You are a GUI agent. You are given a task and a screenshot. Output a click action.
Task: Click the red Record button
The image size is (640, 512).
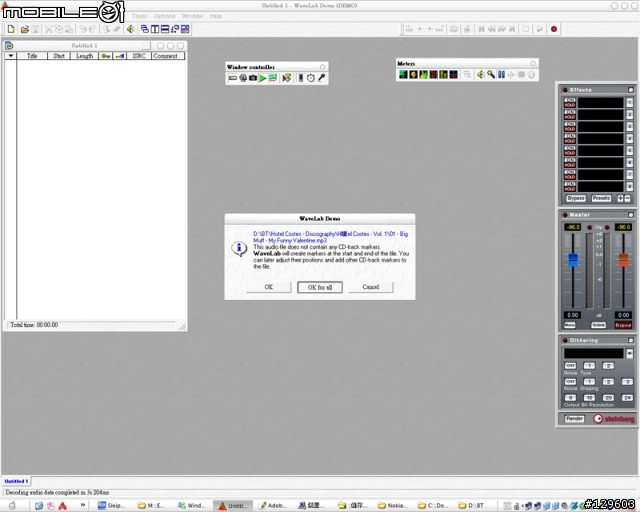[554, 29]
